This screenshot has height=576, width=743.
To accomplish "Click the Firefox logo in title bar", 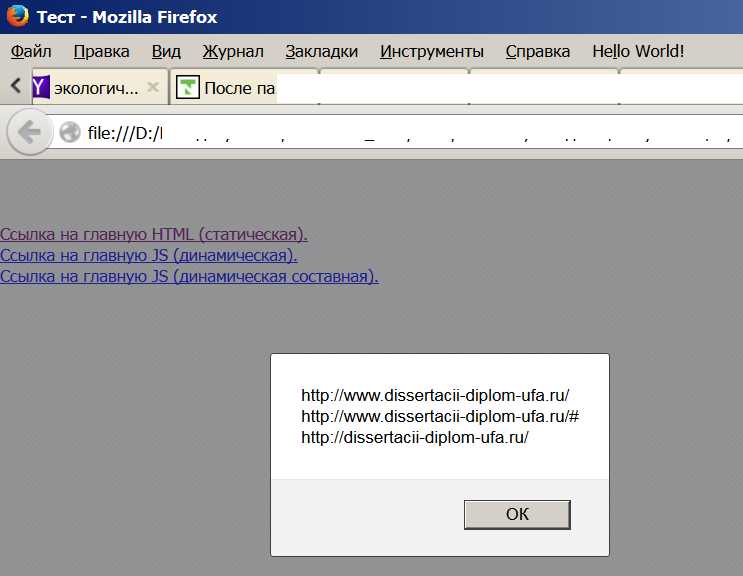I will (18, 15).
